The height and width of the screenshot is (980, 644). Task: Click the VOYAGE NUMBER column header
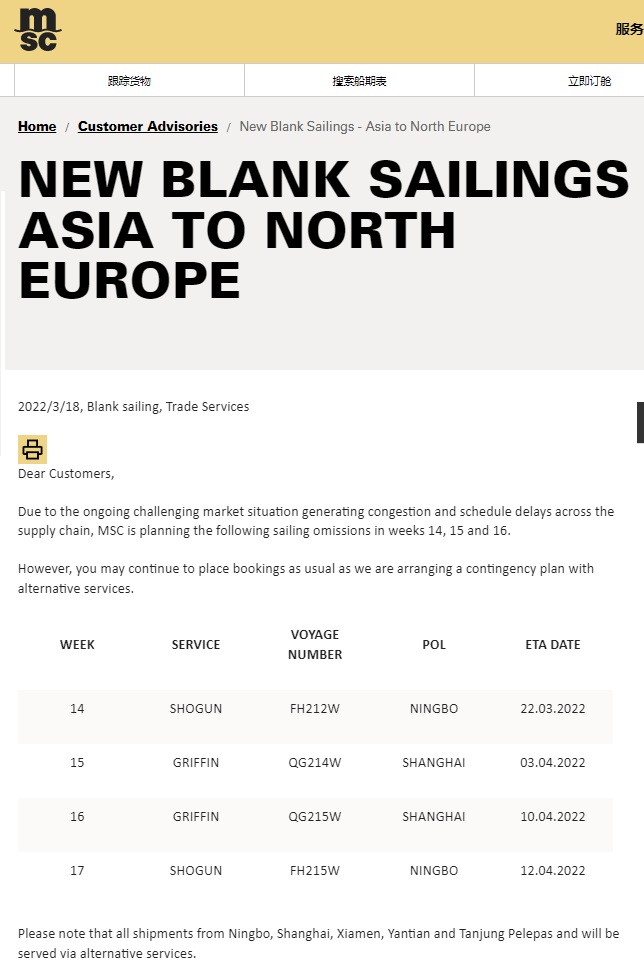(x=315, y=645)
